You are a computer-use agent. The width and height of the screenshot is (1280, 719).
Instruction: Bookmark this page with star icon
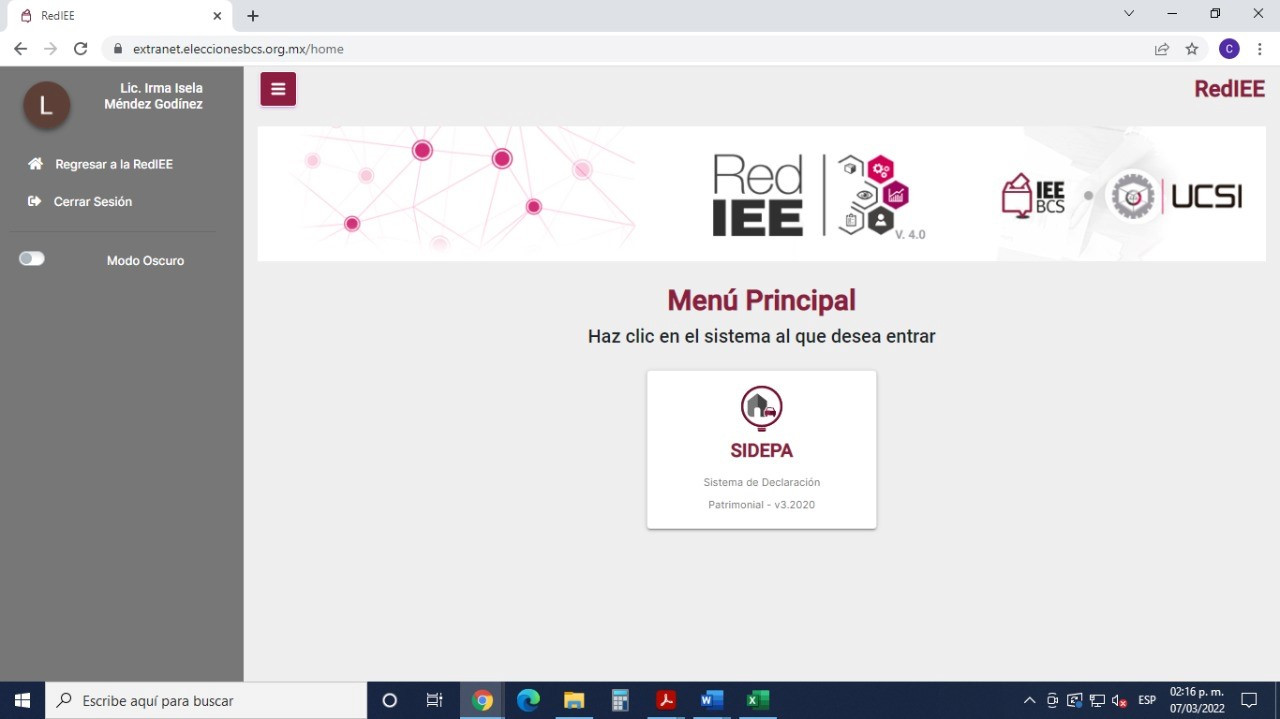pos(1191,49)
